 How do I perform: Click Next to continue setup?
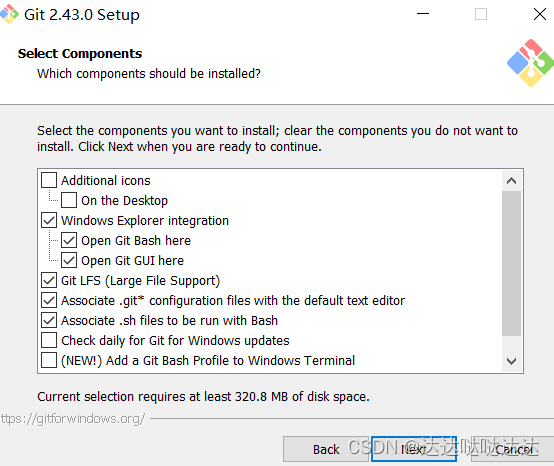tap(414, 449)
